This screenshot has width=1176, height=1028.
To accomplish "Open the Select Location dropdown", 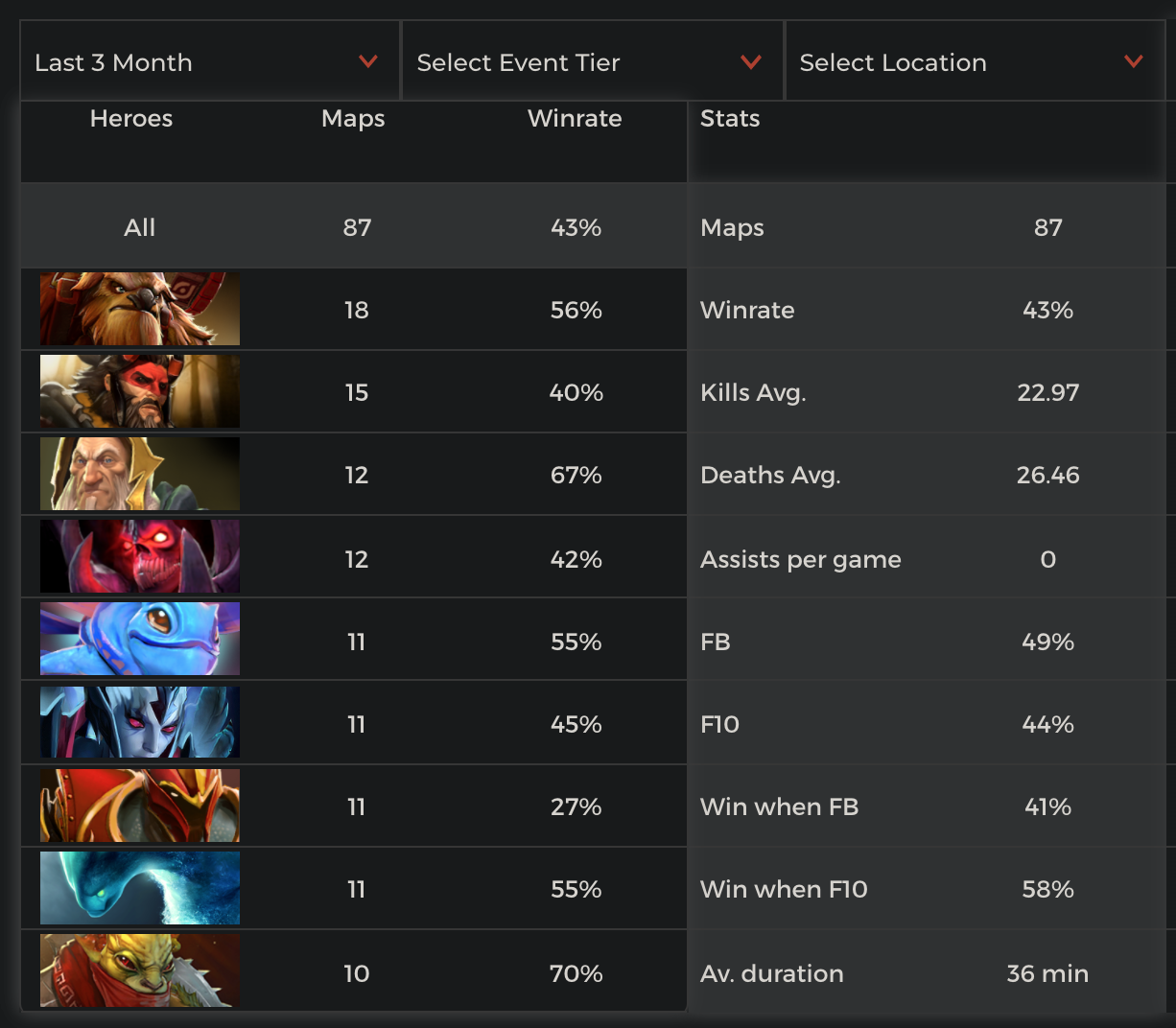I will click(975, 62).
